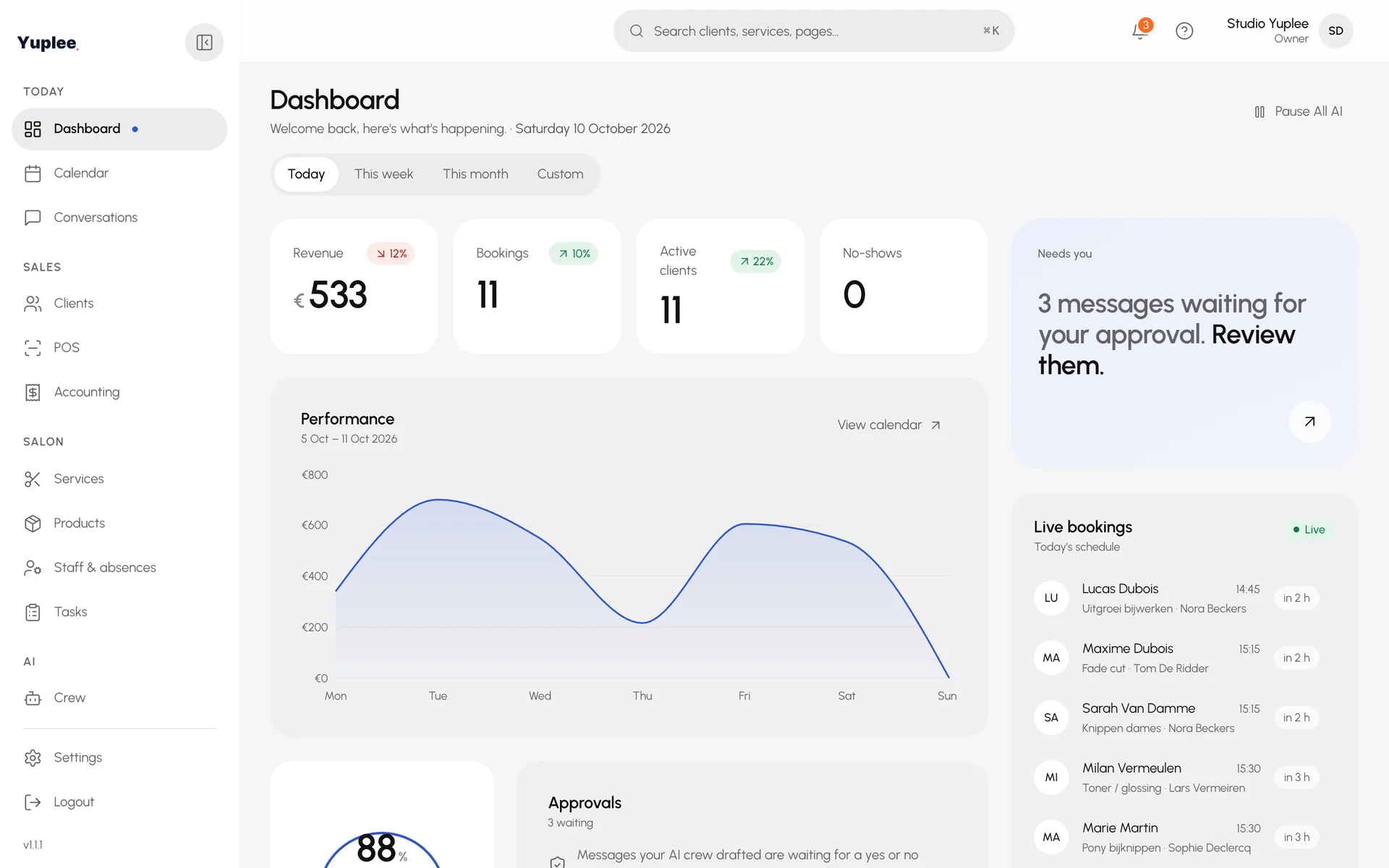Click the Revenue 12% down badge
The image size is (1389, 868).
click(x=391, y=254)
